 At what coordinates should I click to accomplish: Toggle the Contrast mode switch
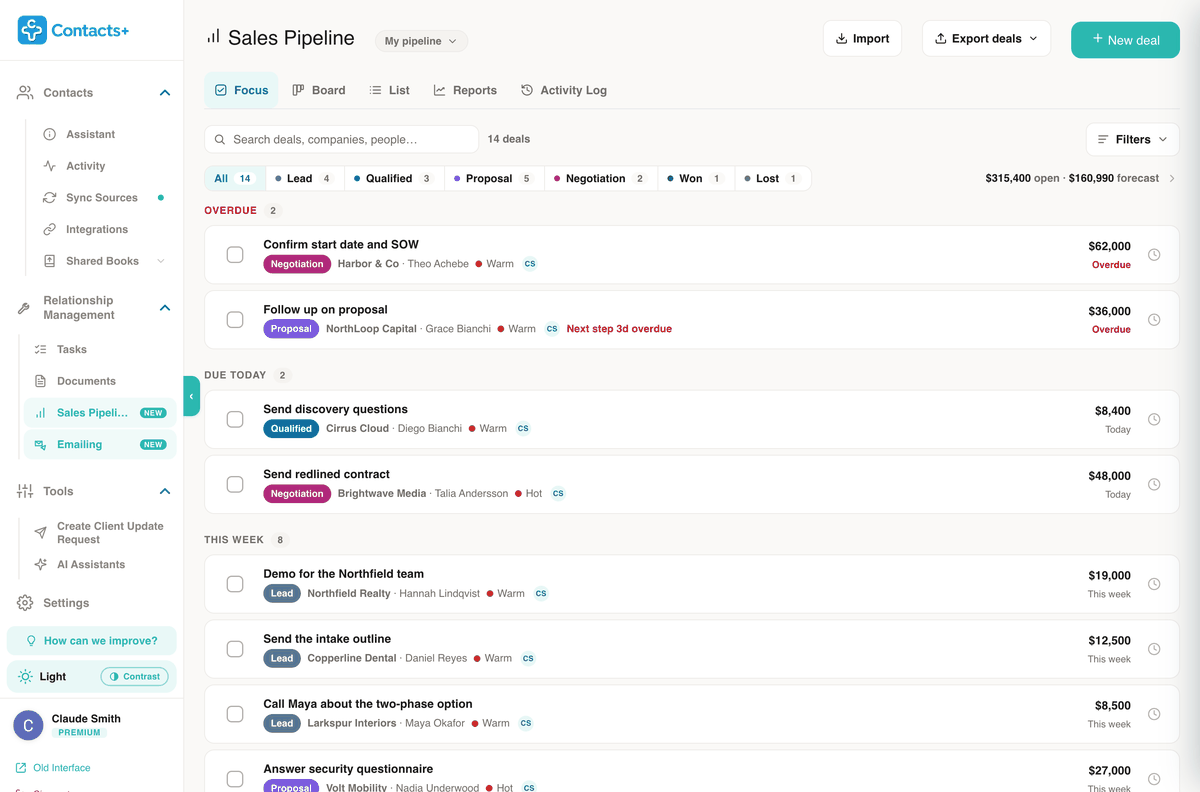(134, 677)
